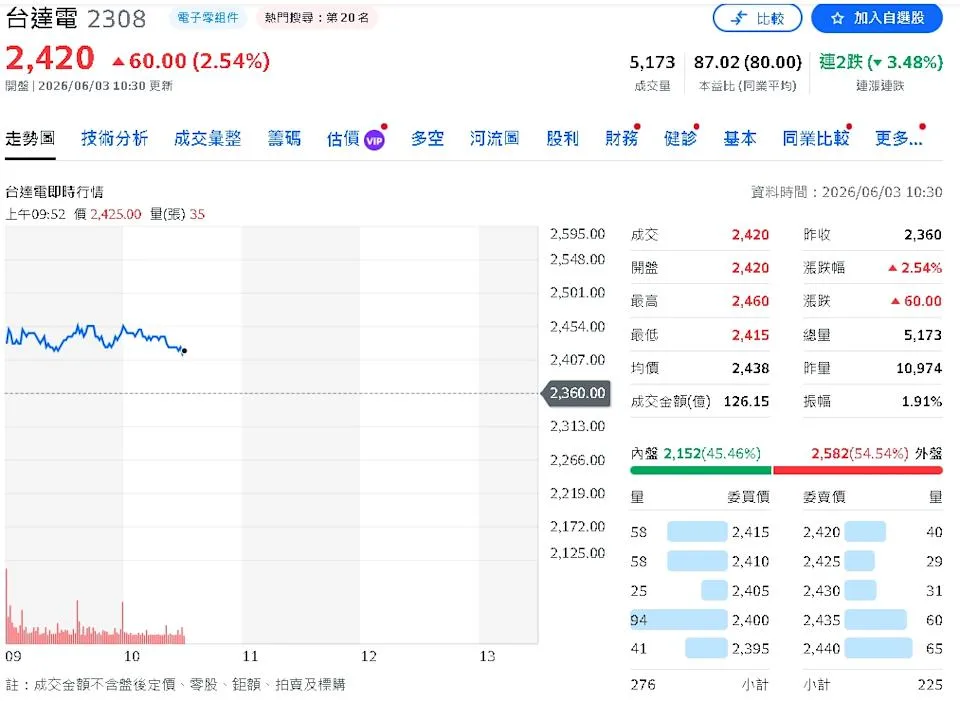Select the 河流圖 tab

494,138
